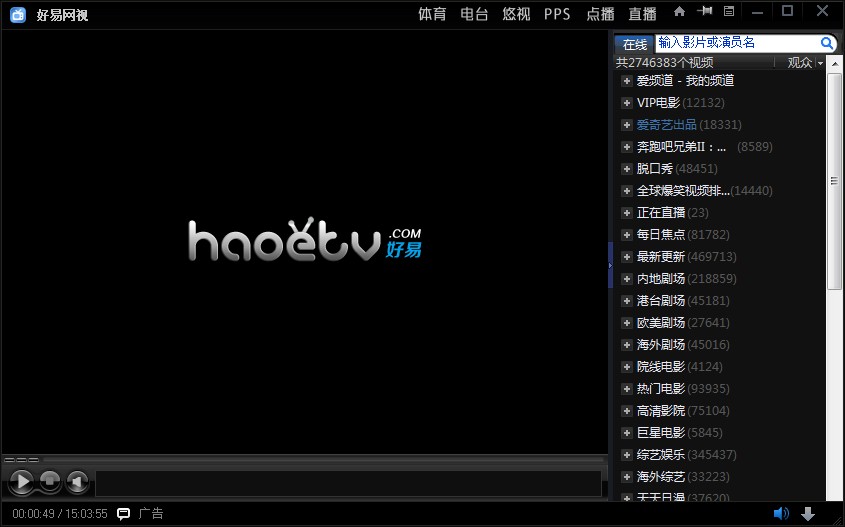Viewport: 845px width, 527px height.
Task: Start playback with the play button
Action: 22,481
